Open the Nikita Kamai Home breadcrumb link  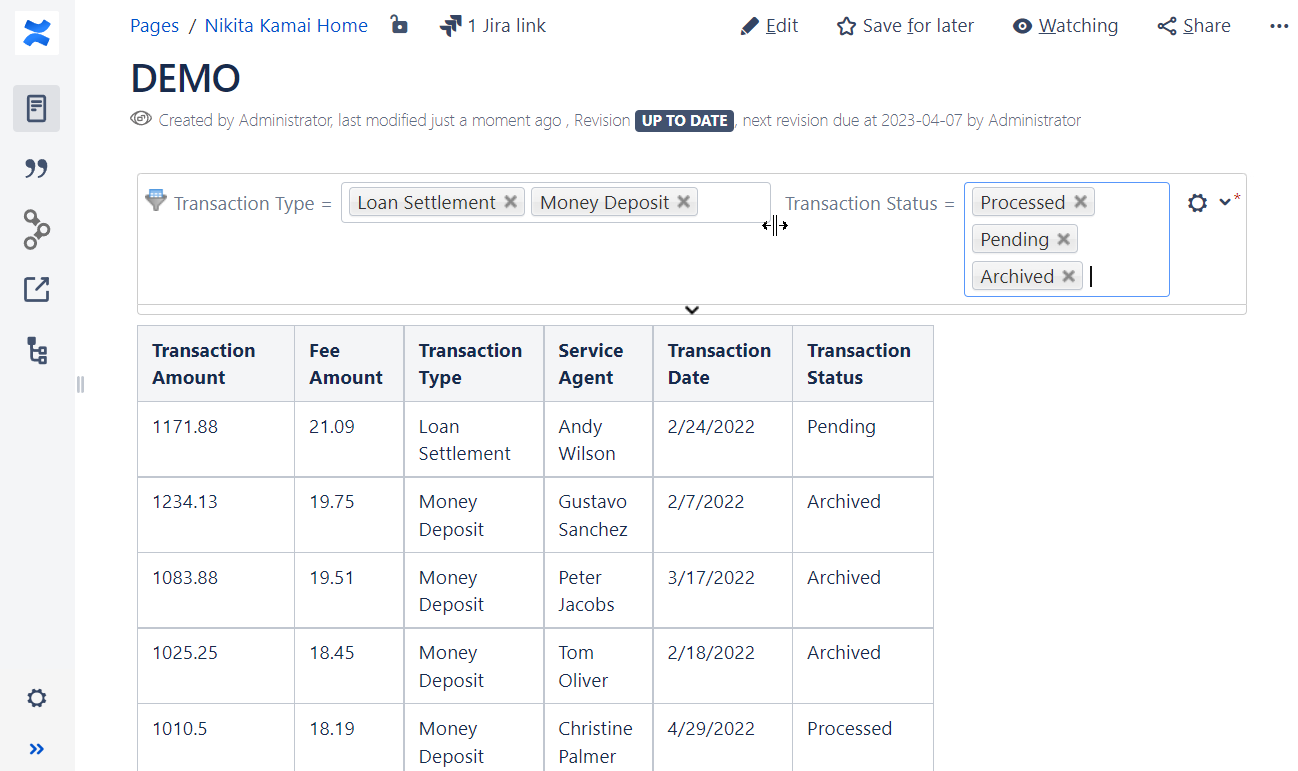click(x=286, y=26)
